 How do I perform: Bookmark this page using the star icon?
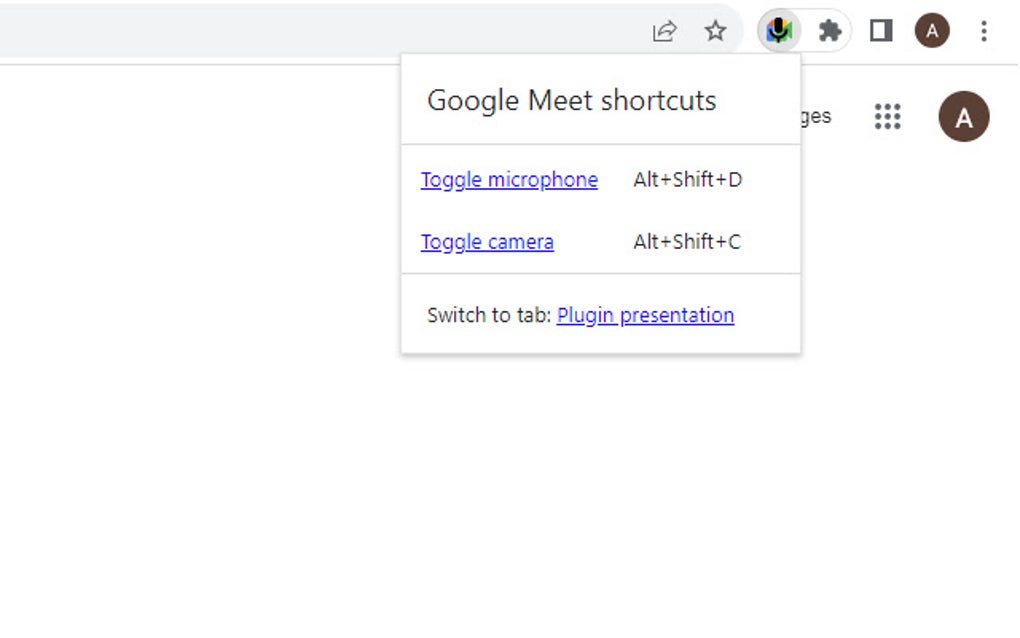point(715,30)
